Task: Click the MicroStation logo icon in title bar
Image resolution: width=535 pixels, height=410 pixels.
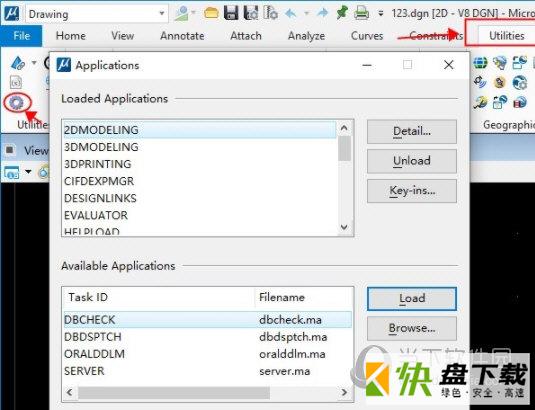Action: [11, 13]
